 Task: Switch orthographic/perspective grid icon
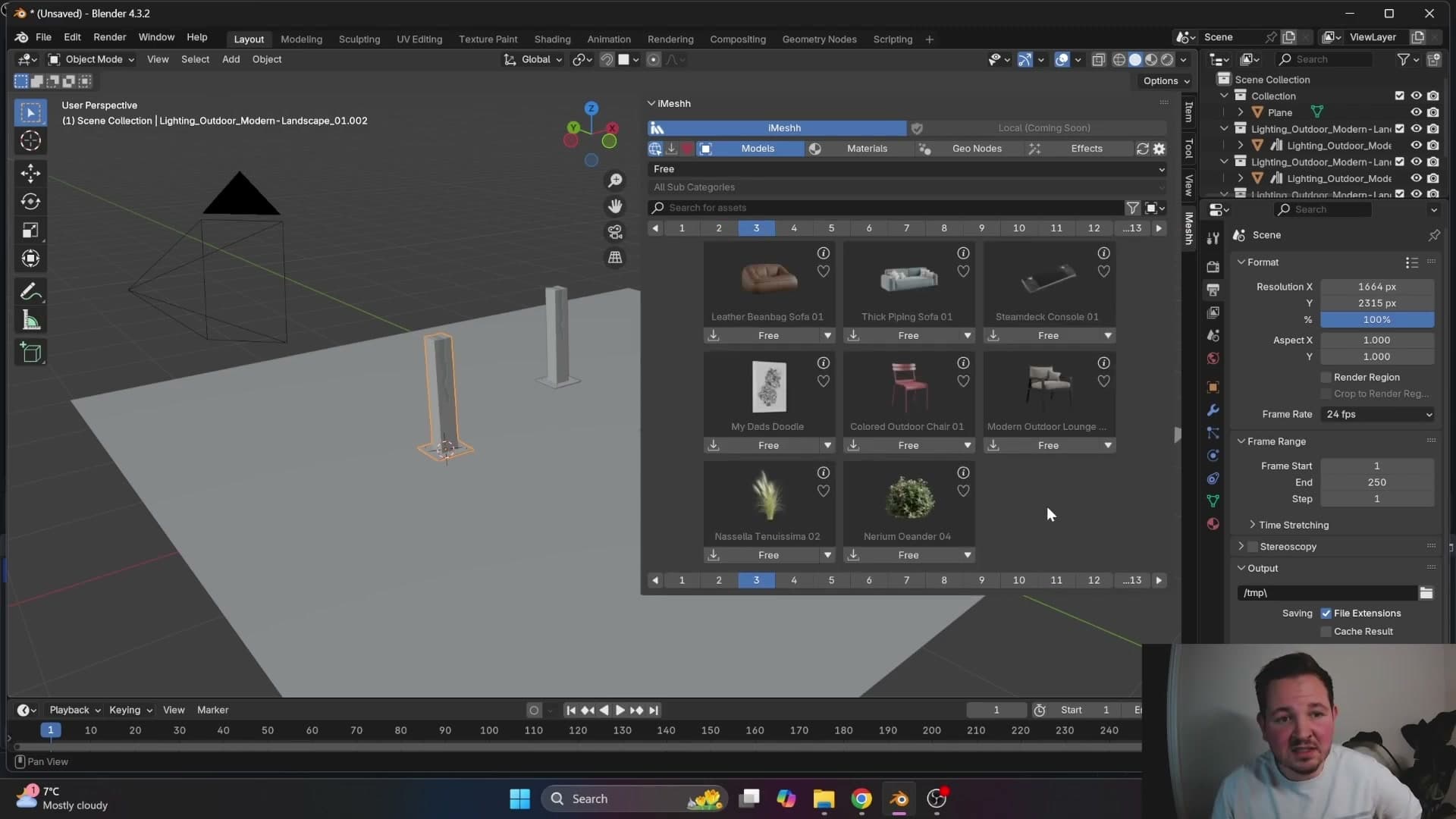(615, 258)
